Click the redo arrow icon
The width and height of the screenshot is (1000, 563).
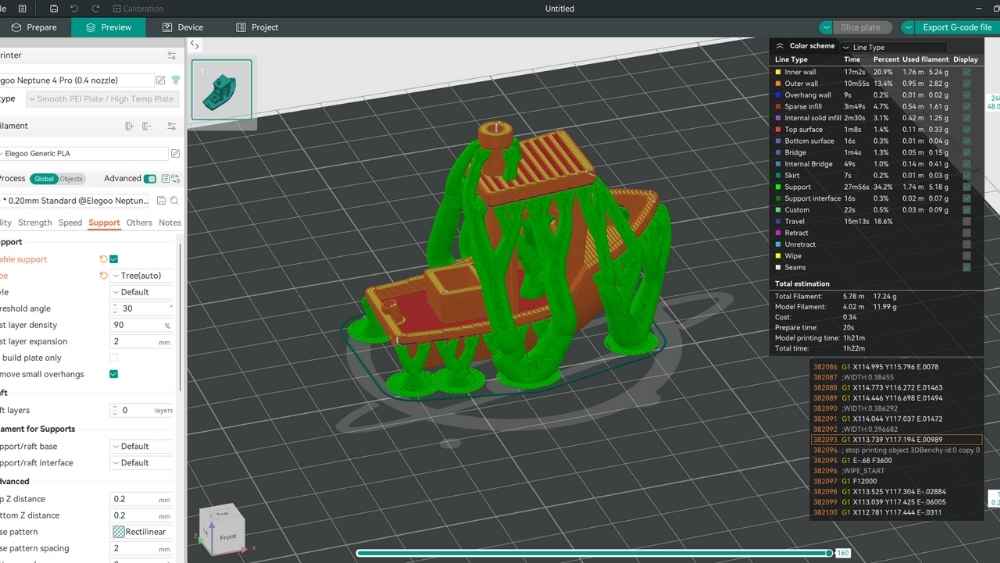(x=95, y=8)
